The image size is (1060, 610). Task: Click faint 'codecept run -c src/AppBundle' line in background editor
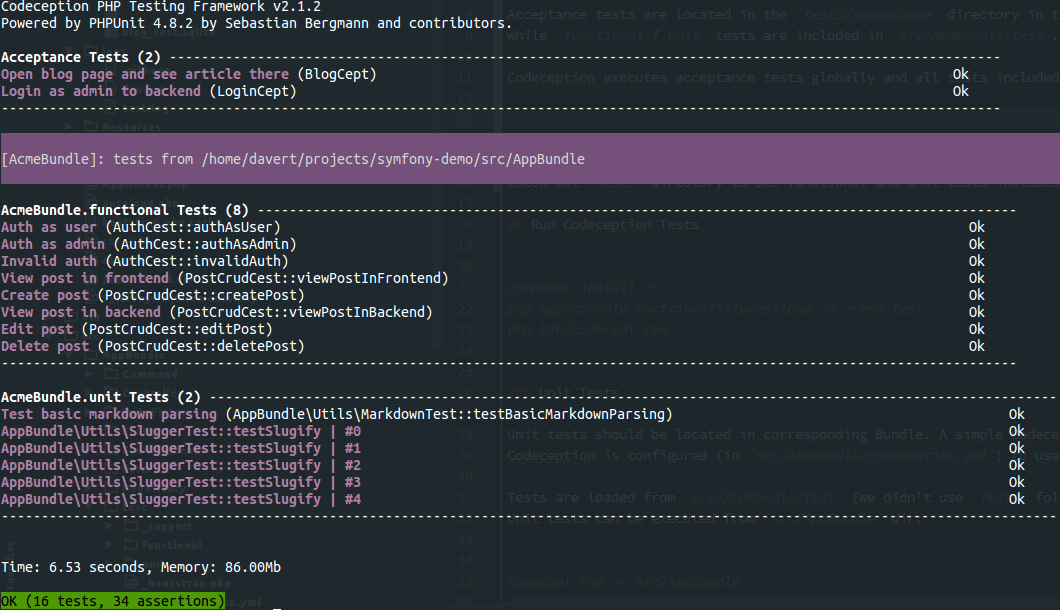coord(623,582)
